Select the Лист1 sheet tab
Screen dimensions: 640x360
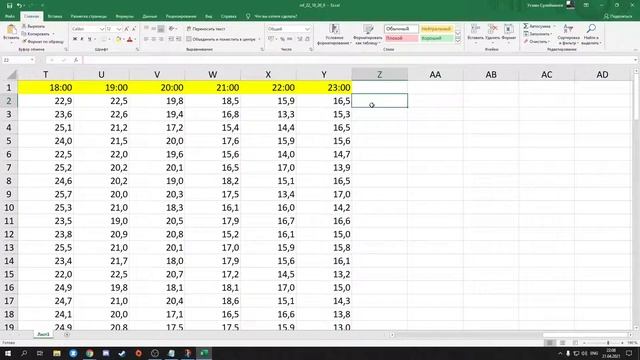pos(43,334)
